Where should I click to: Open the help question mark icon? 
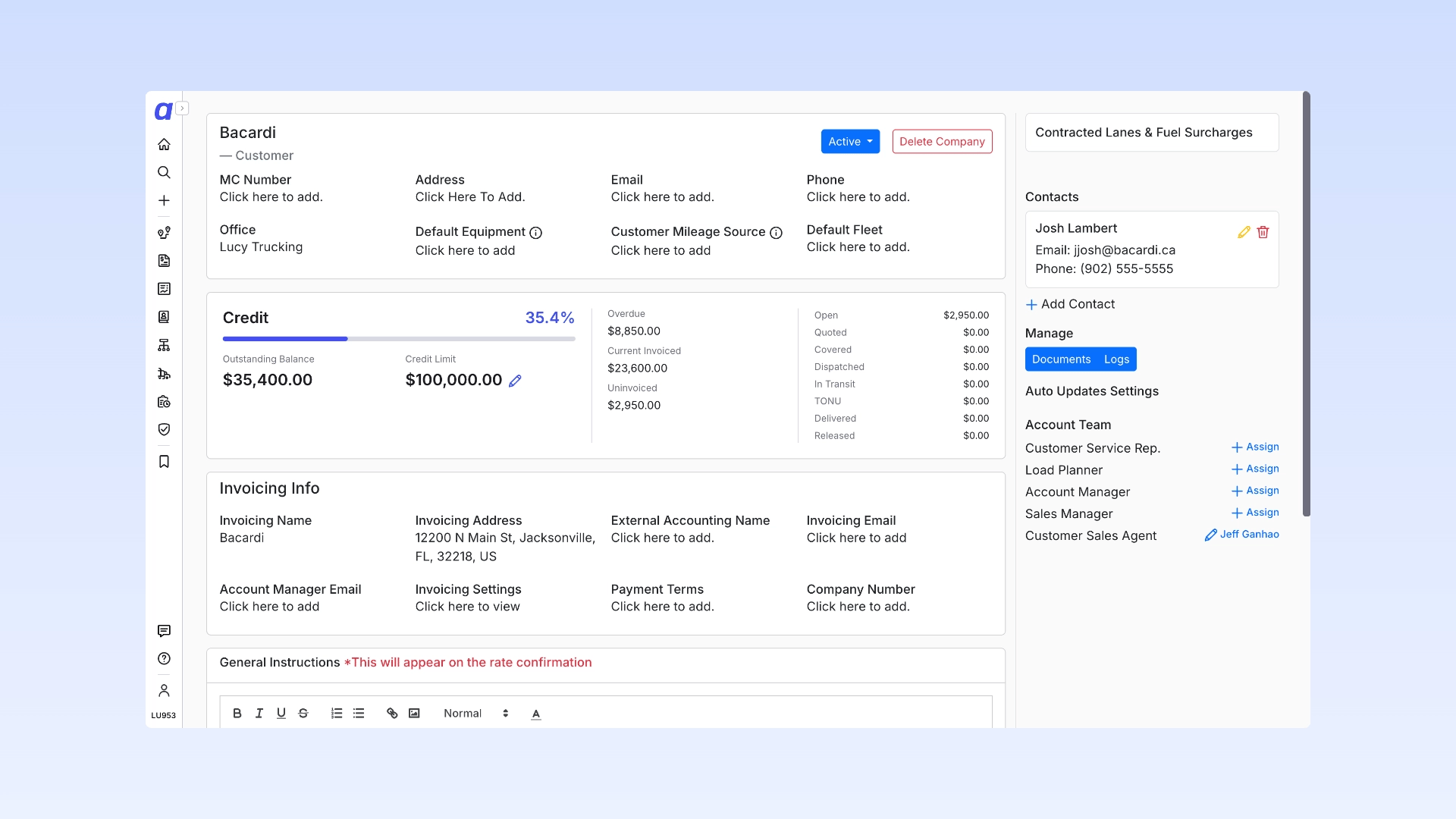coord(164,658)
